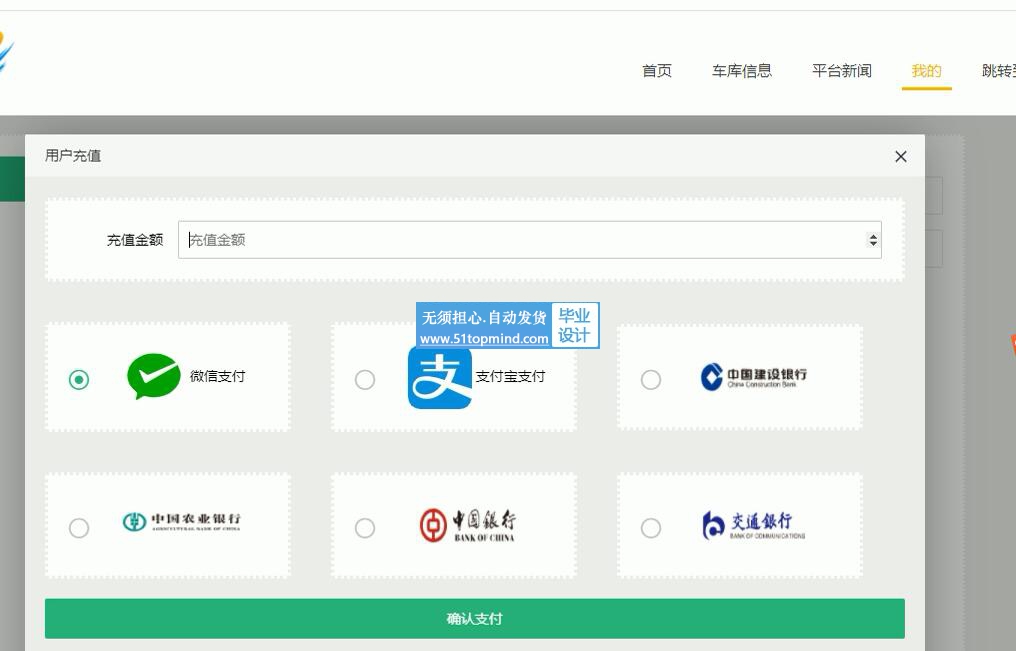Click the 支付宝支付 label text
This screenshot has width=1016, height=651.
[x=511, y=376]
